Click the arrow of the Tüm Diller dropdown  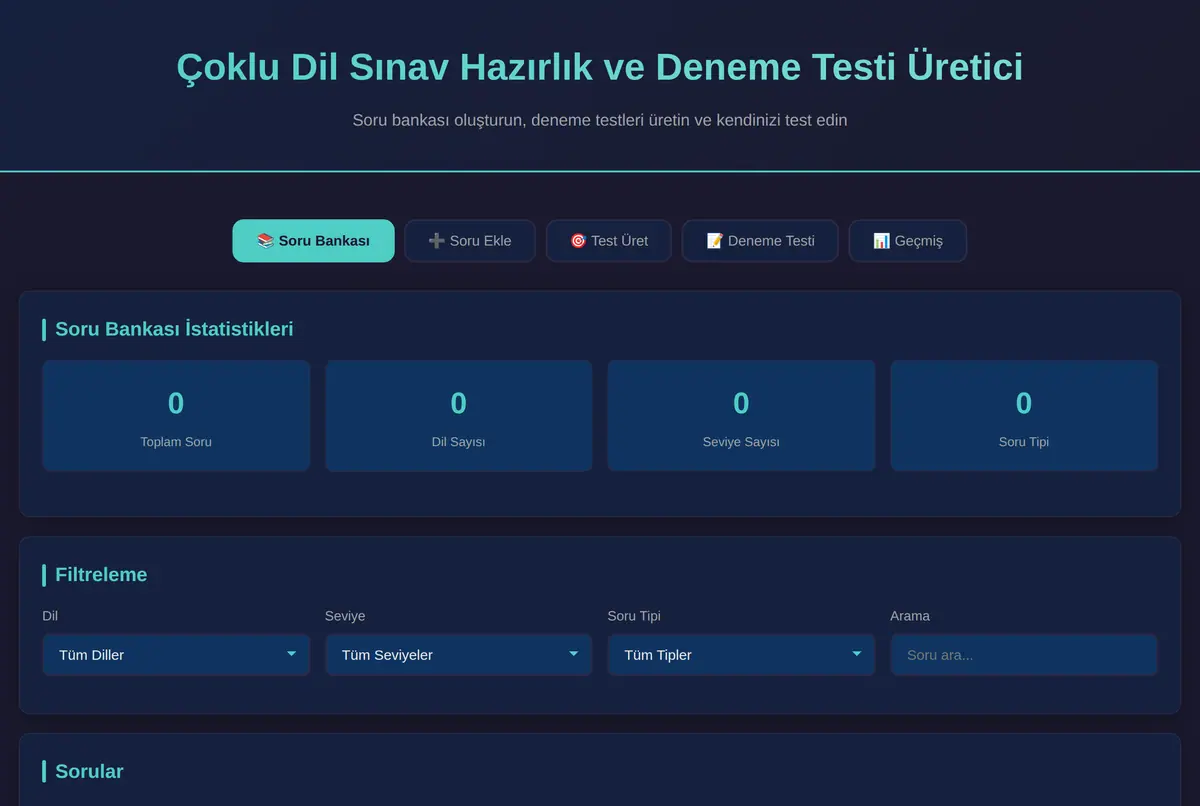292,654
